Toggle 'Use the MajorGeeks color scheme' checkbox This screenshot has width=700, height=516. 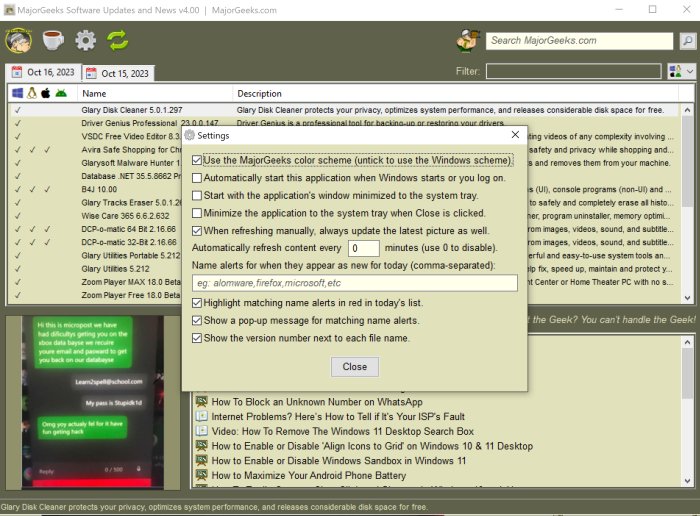tap(197, 160)
